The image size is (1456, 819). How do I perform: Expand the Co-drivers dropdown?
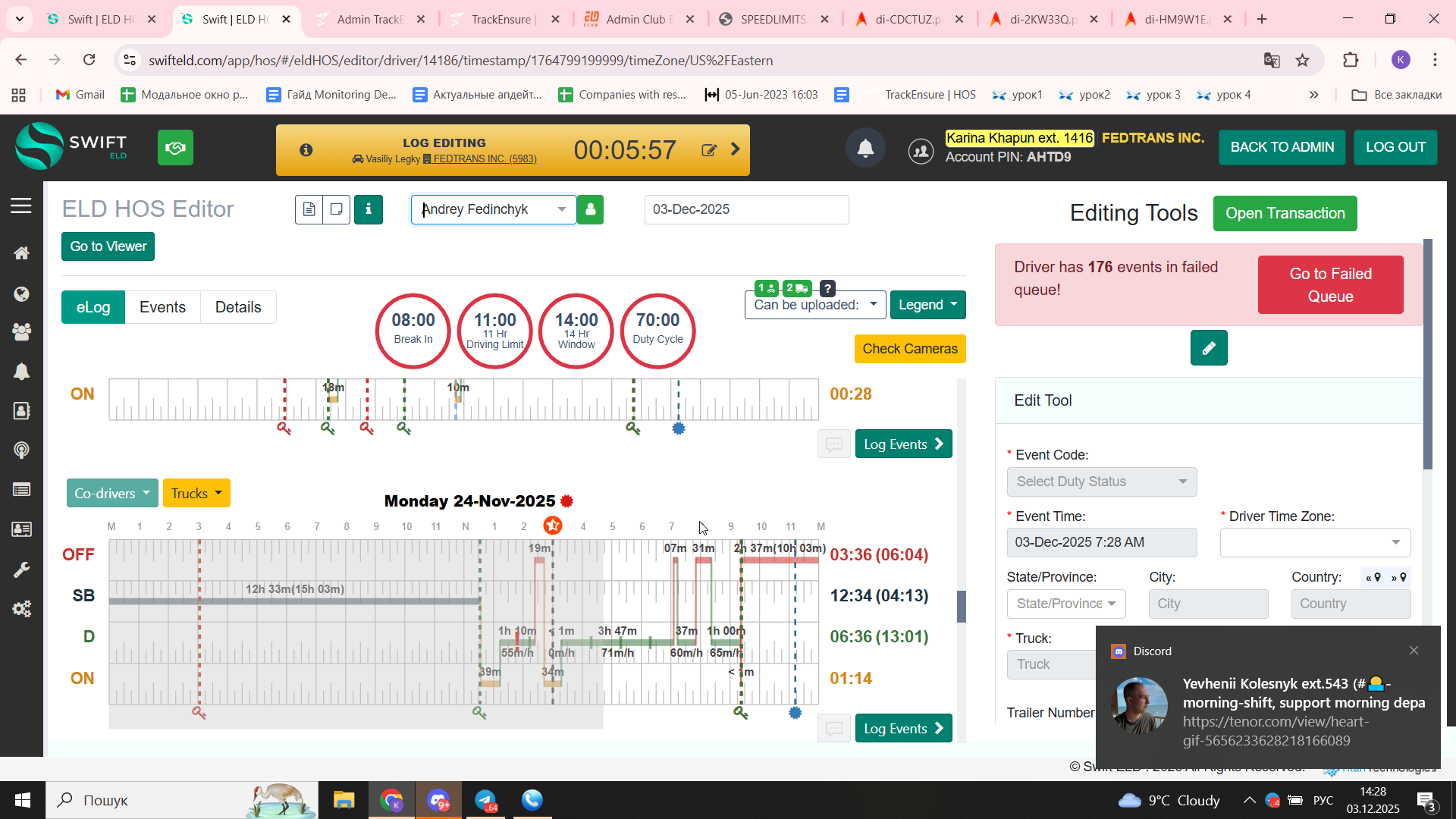(112, 494)
